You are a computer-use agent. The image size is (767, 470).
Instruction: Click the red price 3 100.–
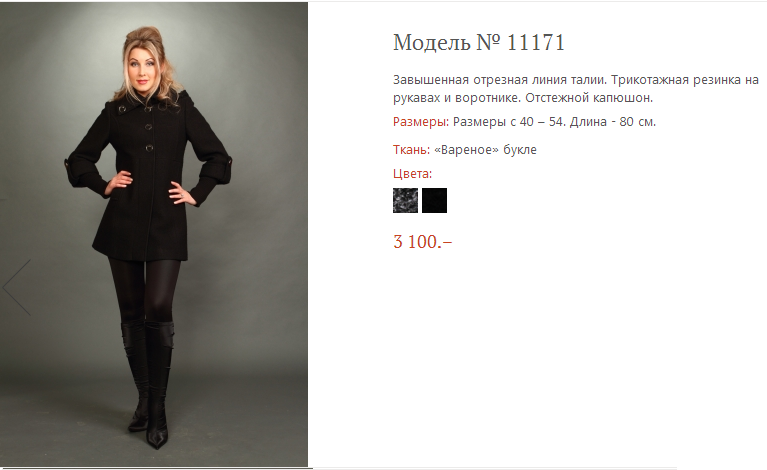423,242
